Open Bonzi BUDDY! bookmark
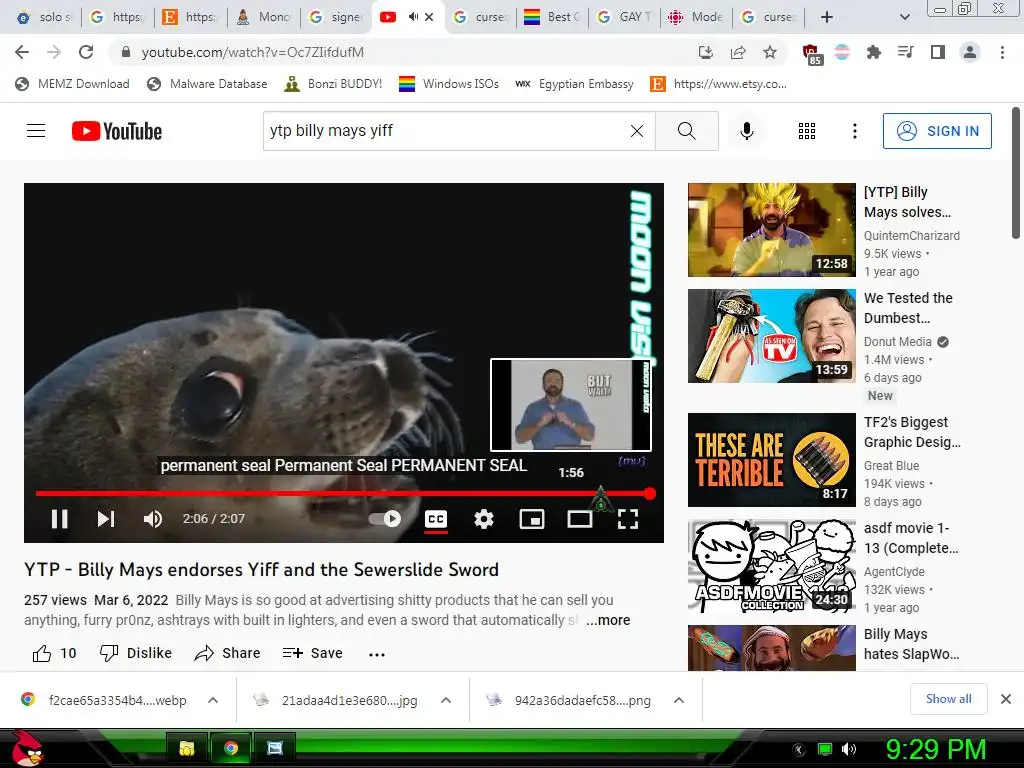 point(333,84)
